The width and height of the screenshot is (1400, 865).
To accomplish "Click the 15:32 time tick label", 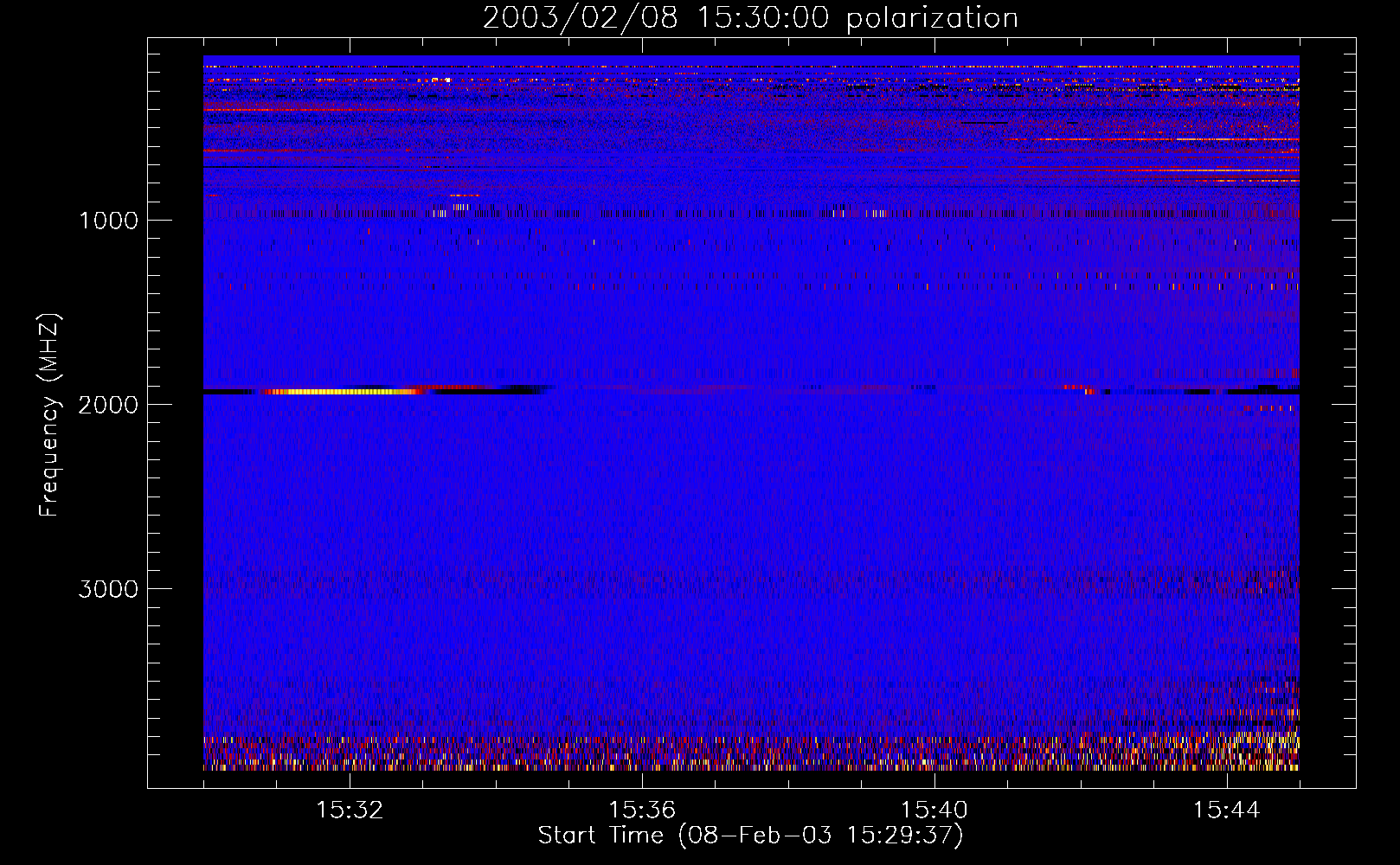I will click(350, 811).
